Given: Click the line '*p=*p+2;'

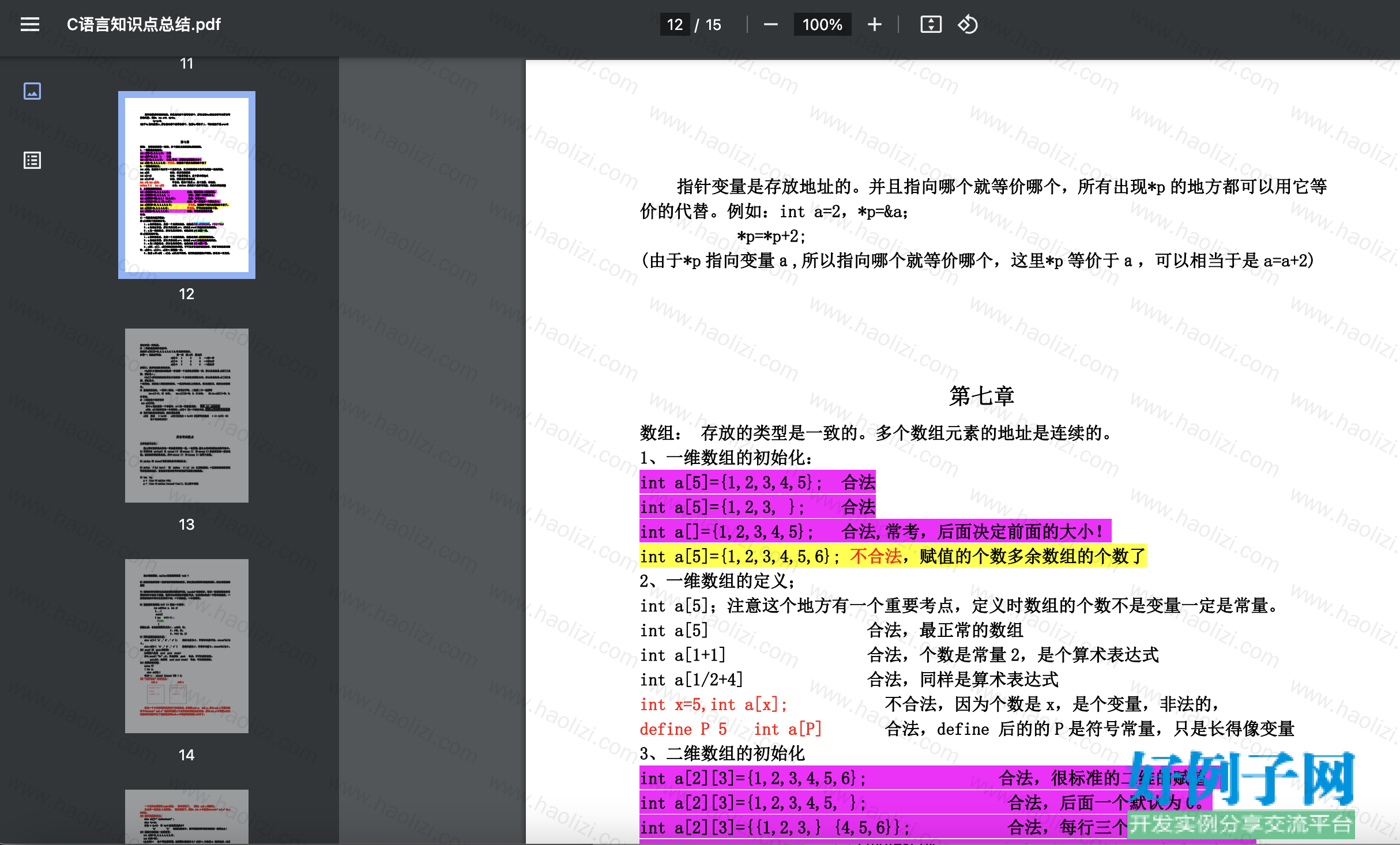Looking at the screenshot, I should click(x=771, y=236).
